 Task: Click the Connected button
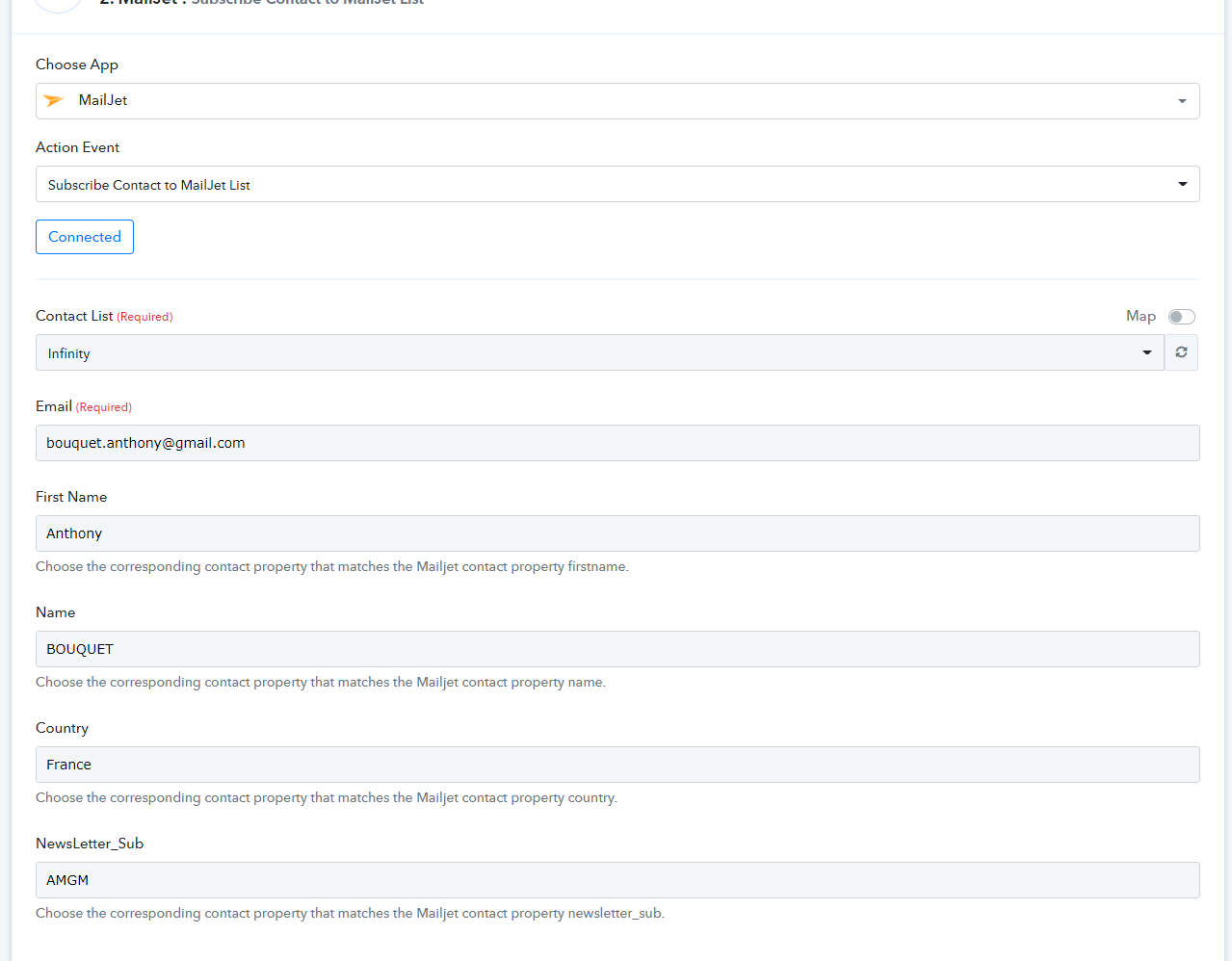pyautogui.click(x=85, y=237)
